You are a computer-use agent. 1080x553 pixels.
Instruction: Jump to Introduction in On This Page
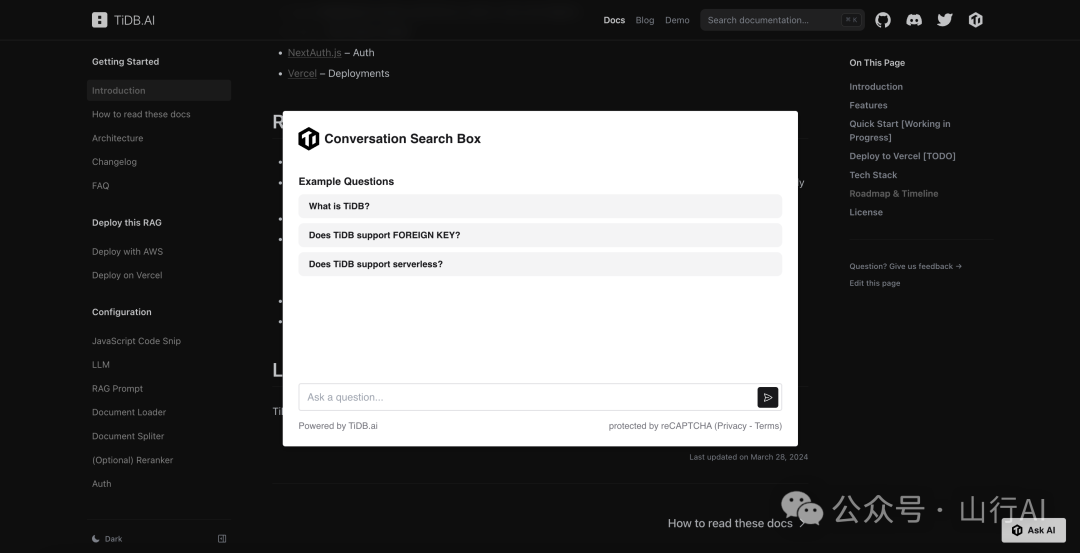[876, 87]
